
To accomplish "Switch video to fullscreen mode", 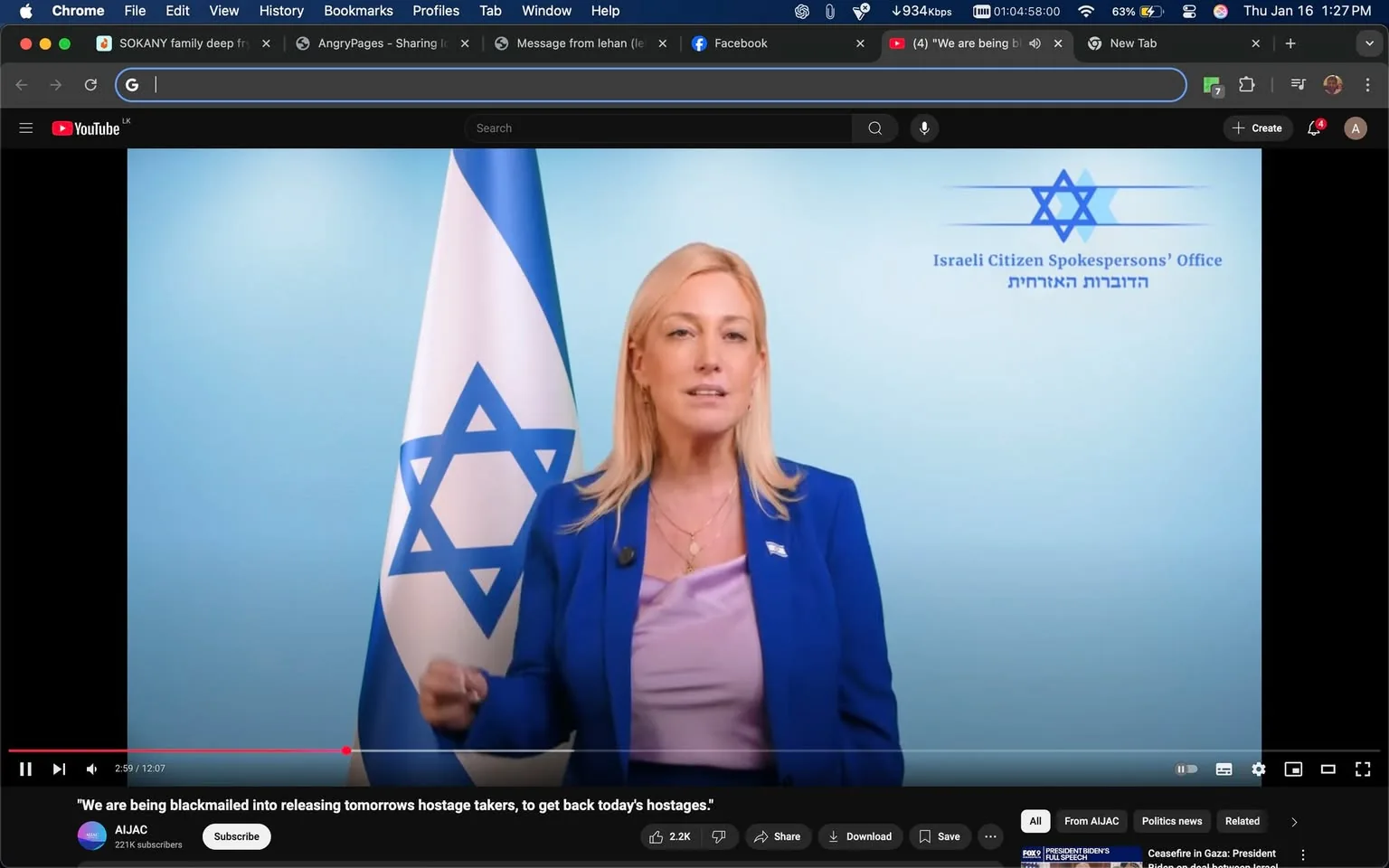I will point(1362,769).
